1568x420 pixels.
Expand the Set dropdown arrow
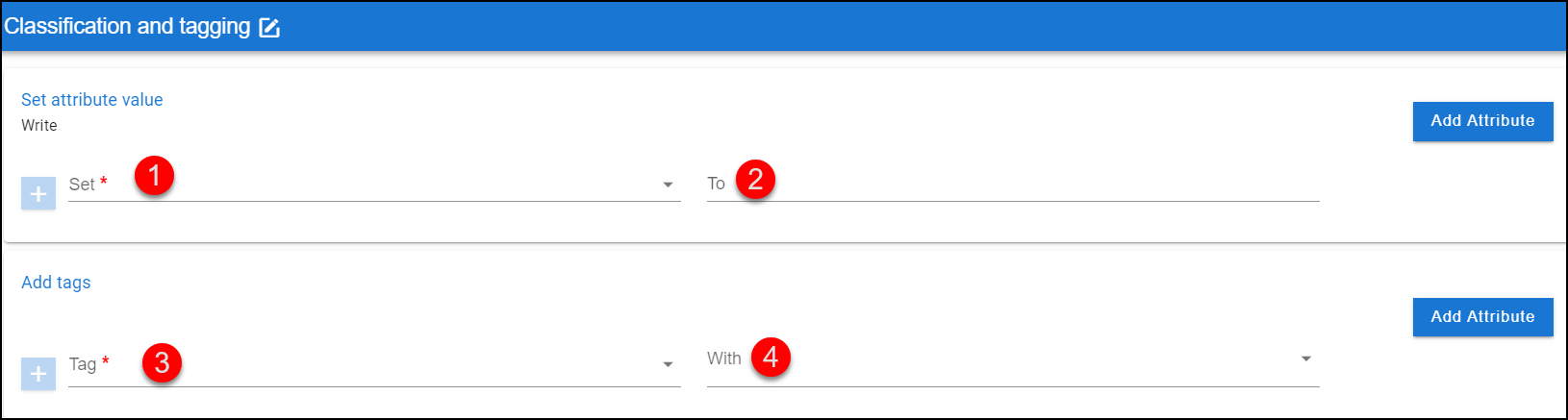[x=668, y=185]
